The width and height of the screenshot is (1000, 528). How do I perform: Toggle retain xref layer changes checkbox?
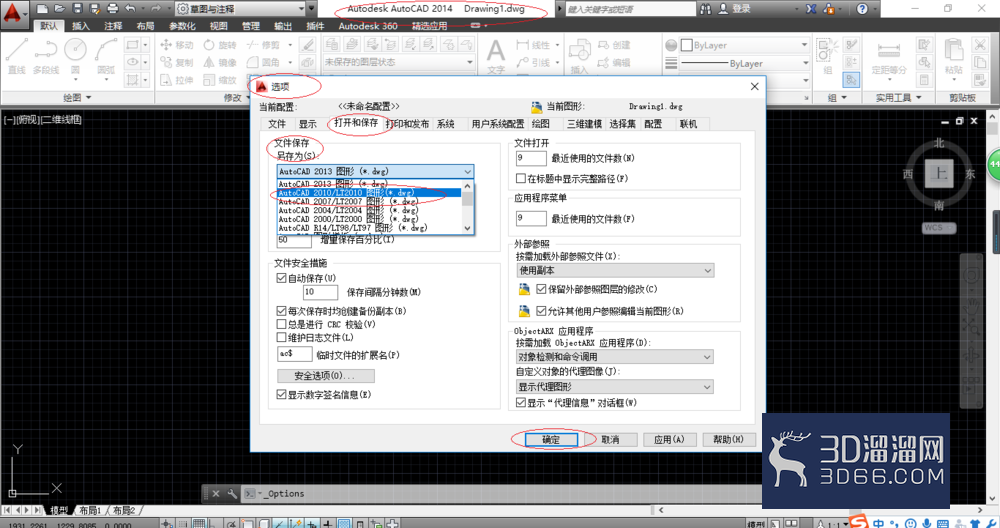pos(541,289)
